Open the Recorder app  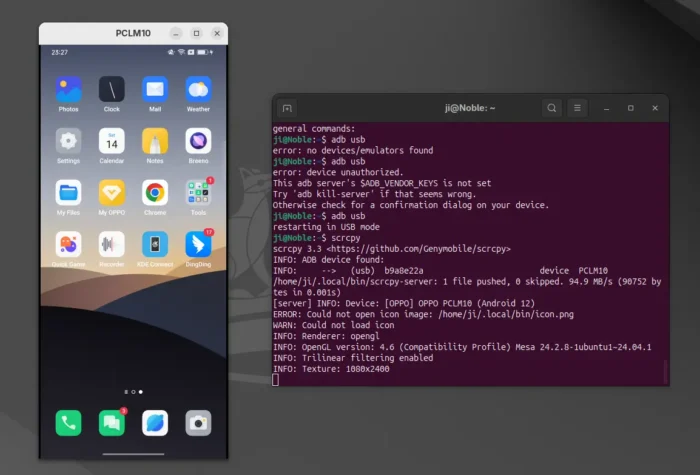[x=112, y=245]
